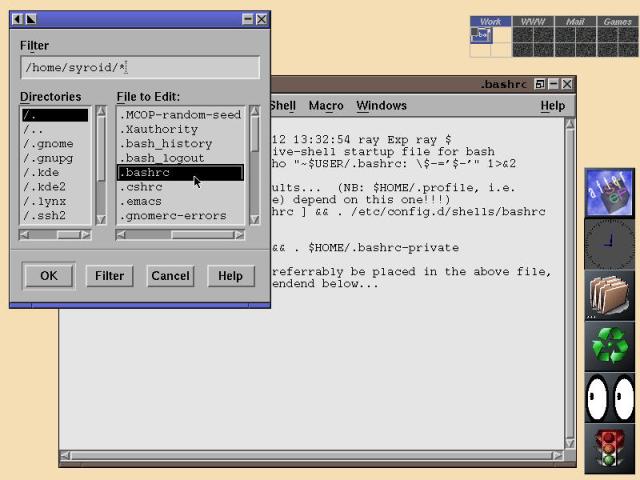This screenshot has height=480, width=640.
Task: Select the /.gnupg directory
Action: click(x=55, y=158)
